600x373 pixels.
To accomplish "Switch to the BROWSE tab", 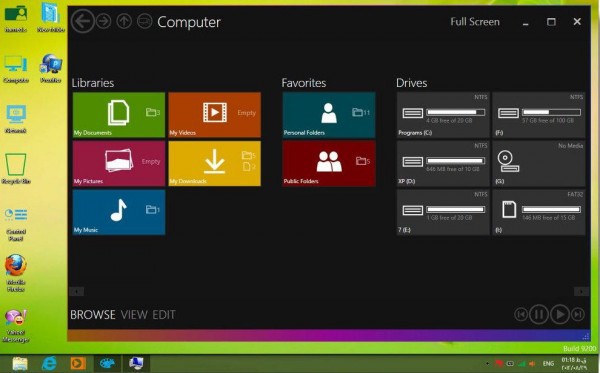I will tap(93, 314).
